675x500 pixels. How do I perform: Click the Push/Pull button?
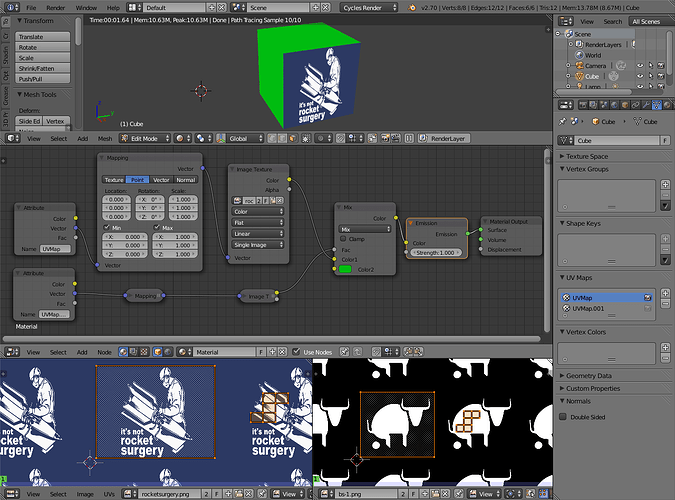[x=43, y=79]
